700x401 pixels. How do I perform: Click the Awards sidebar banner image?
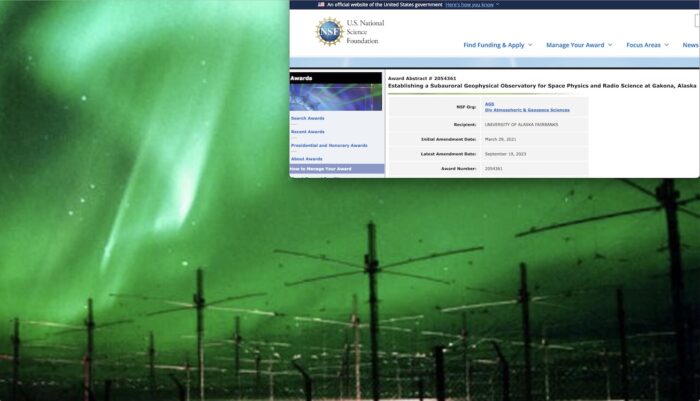[x=336, y=97]
